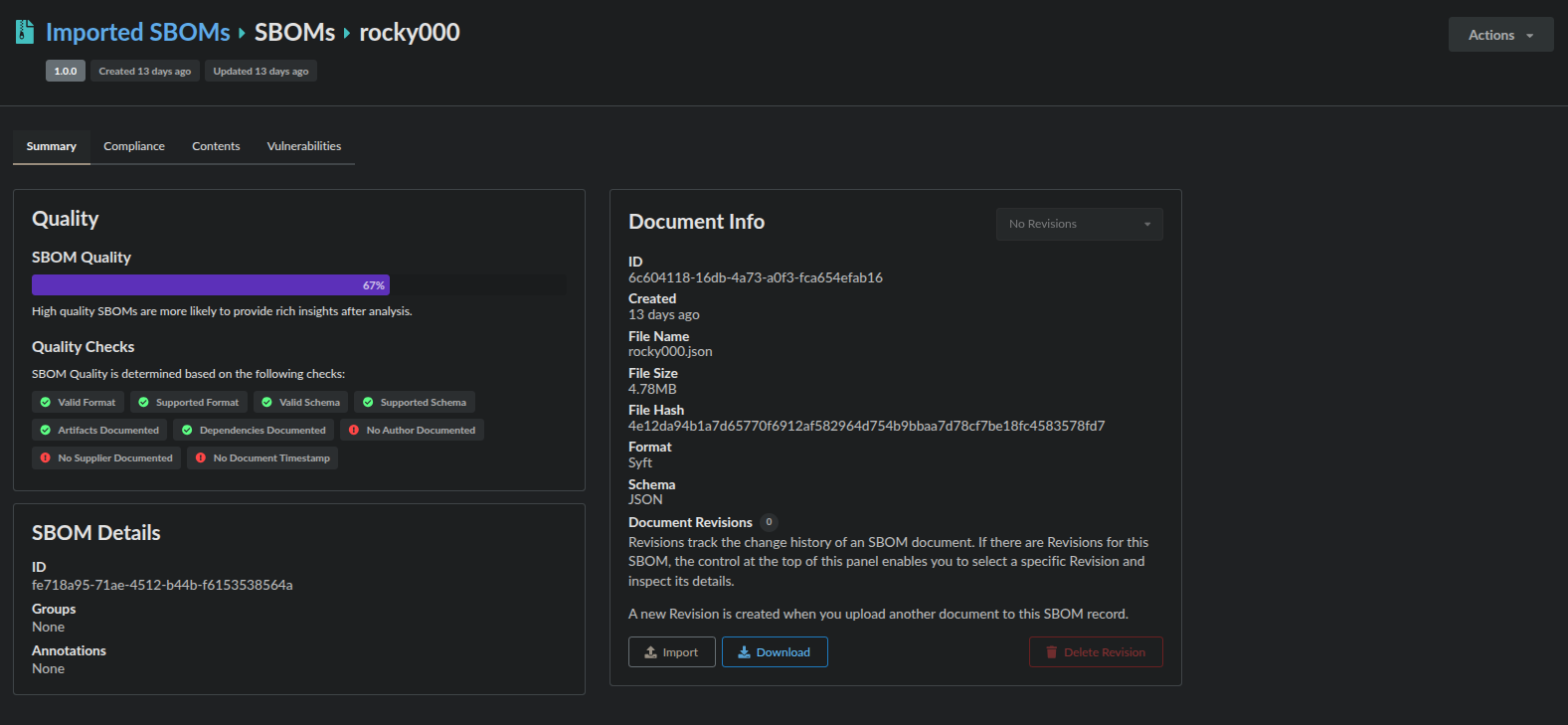The width and height of the screenshot is (1568, 725).
Task: Click the breadcrumb arrow after Imported SBOMs
Action: (x=242, y=33)
